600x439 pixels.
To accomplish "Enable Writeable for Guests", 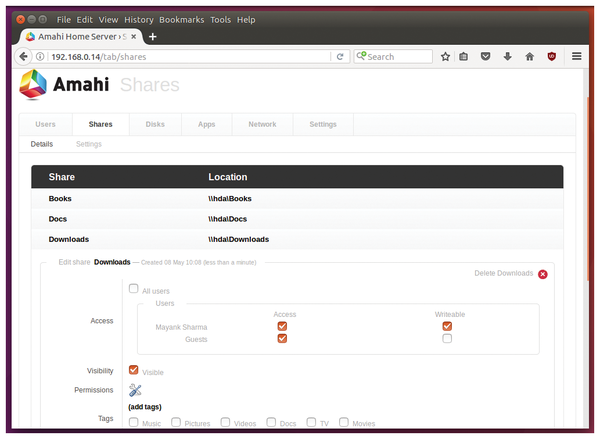I will pos(447,339).
